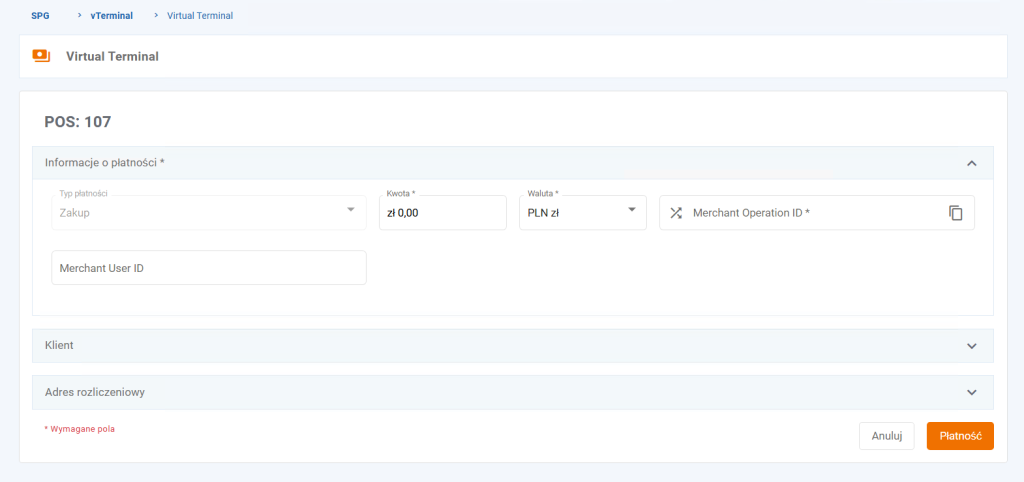Collapse Informacje o płatności using chevron up
The image size is (1024, 482).
point(971,163)
